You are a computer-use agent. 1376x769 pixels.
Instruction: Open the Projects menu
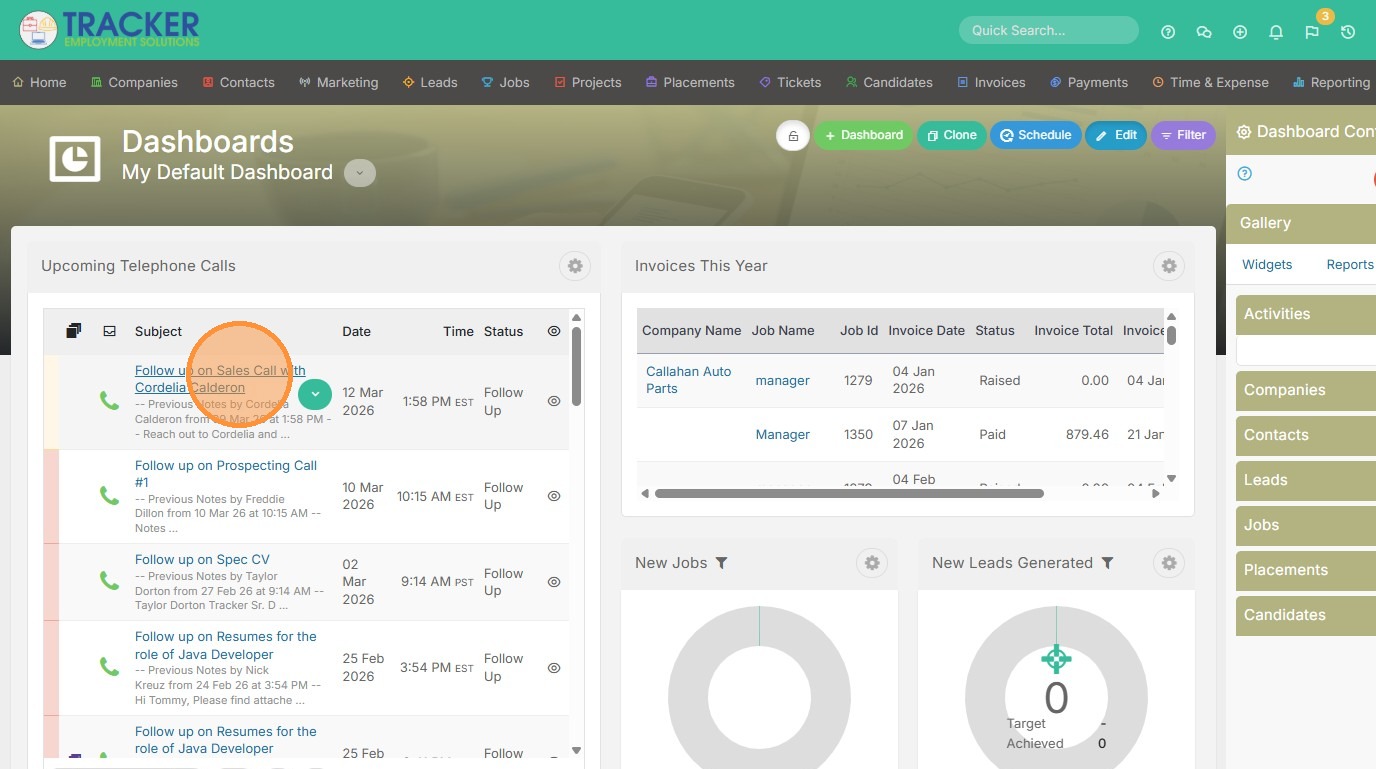point(588,83)
